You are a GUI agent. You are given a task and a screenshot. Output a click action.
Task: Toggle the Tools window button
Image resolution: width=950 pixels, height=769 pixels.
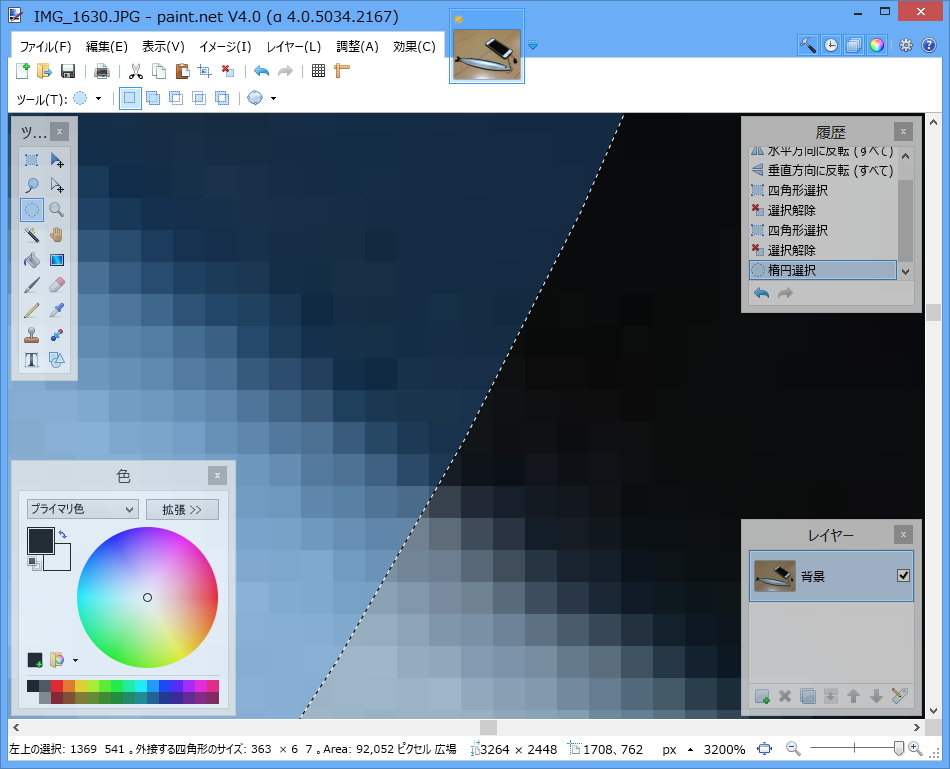[808, 45]
